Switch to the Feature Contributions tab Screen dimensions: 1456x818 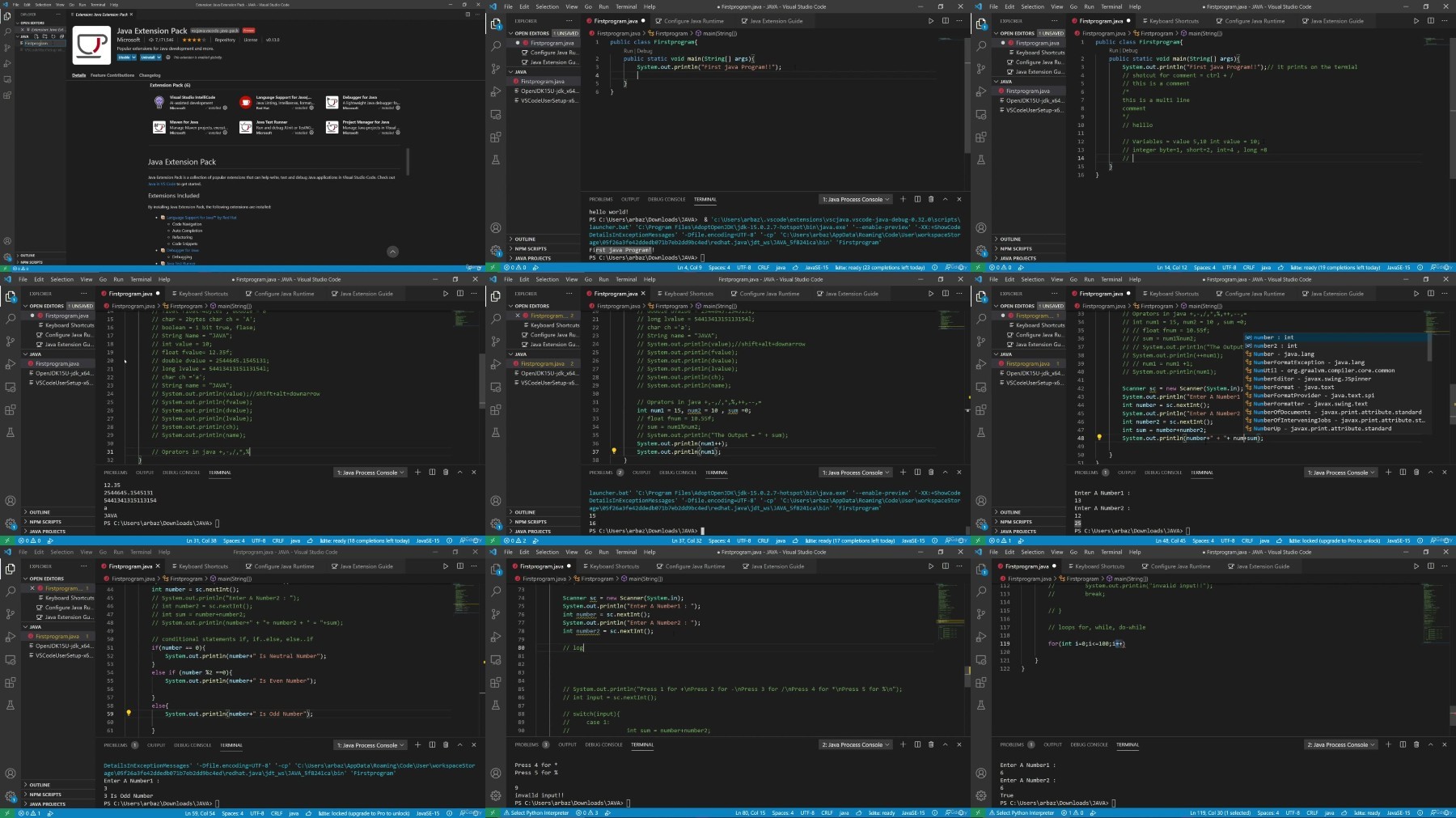[x=112, y=75]
